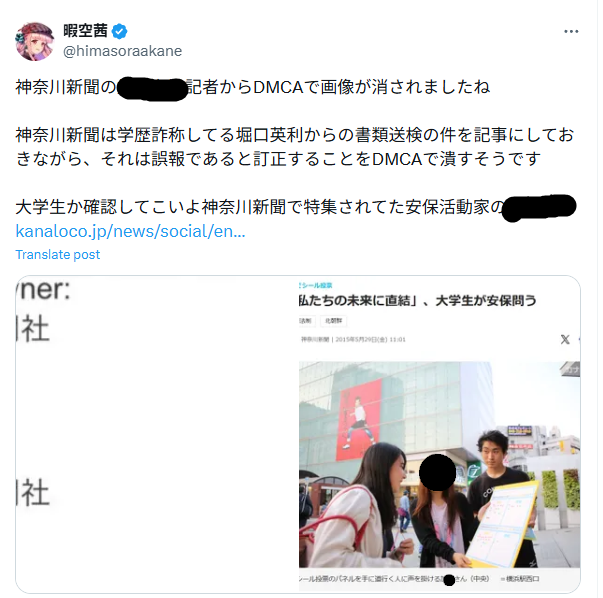The image size is (603, 598).
Task: Click the headline 大学生が安保問う
Action: pyautogui.click(x=486, y=300)
